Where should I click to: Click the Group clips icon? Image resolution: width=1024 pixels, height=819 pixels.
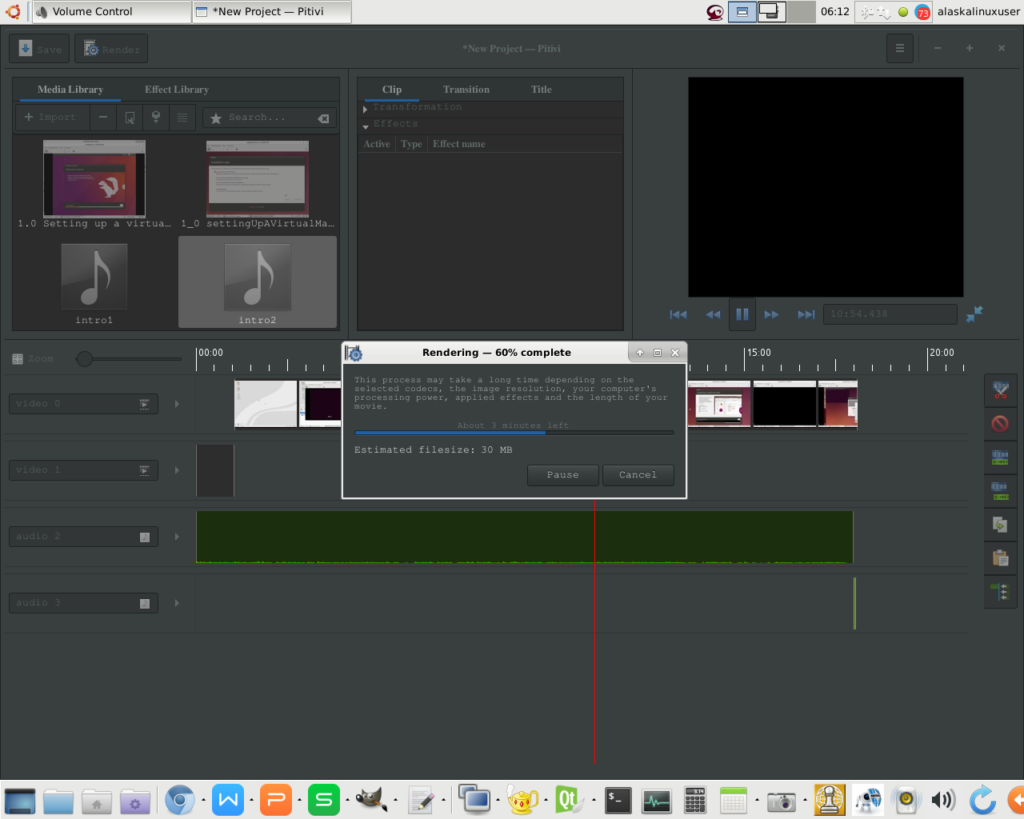tap(999, 458)
